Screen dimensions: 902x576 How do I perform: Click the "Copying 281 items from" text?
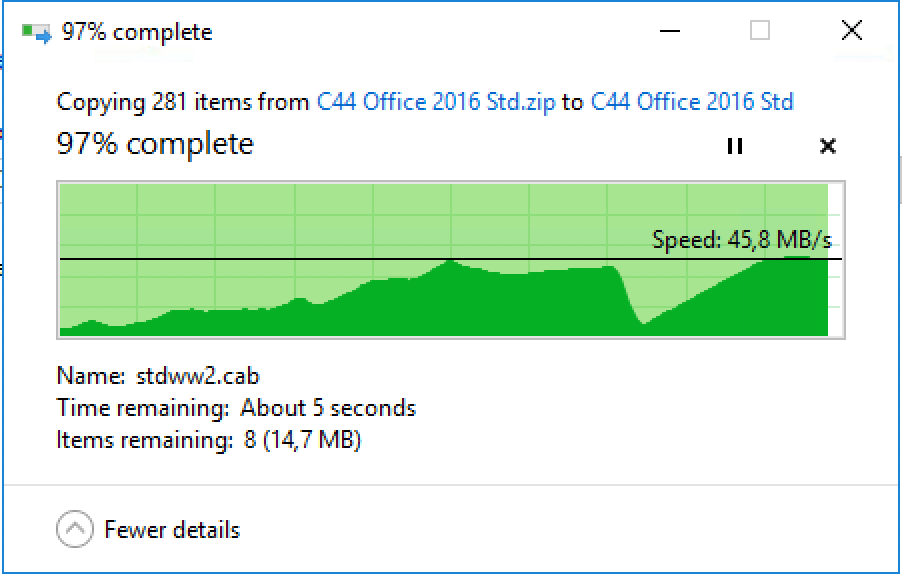click(x=183, y=102)
